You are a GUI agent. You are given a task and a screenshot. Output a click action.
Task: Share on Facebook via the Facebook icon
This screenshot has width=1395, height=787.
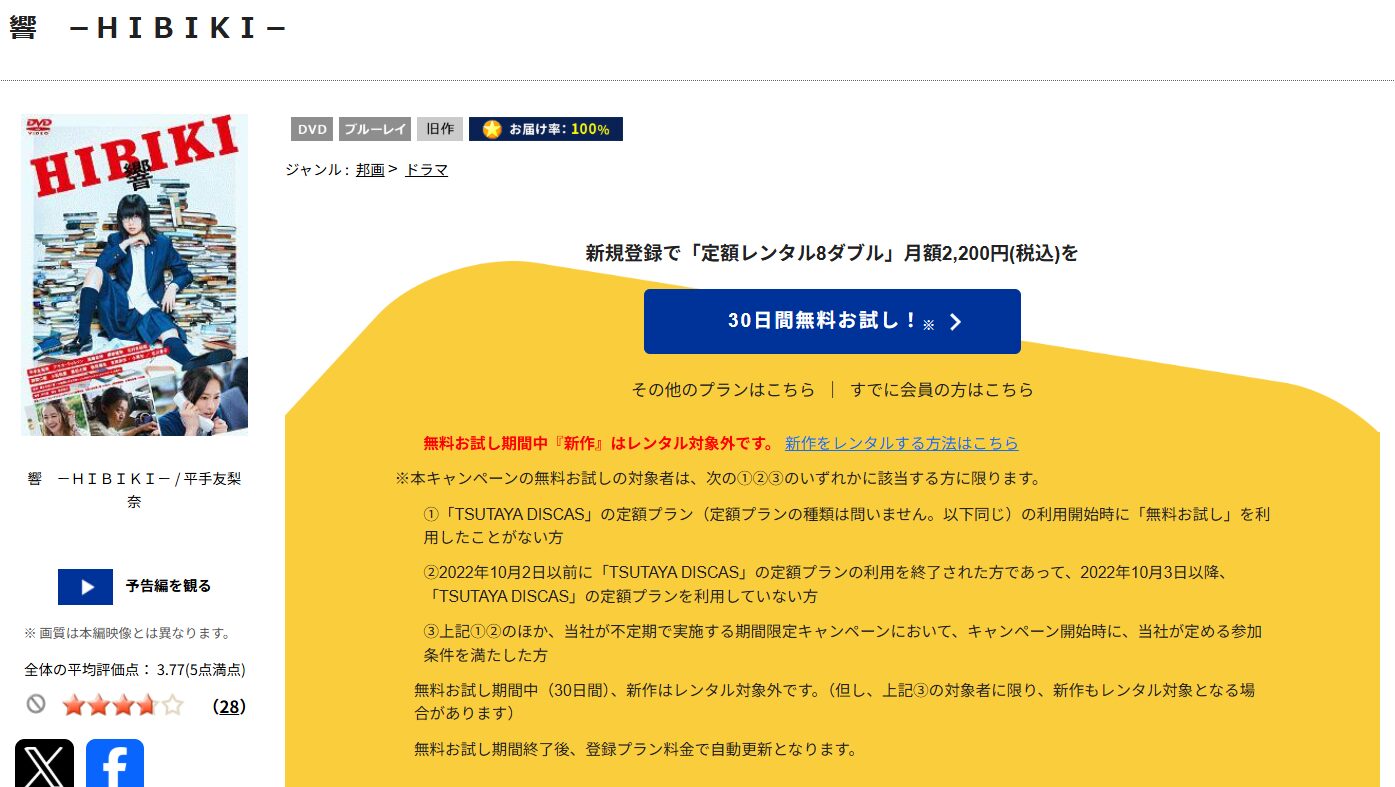coord(115,763)
